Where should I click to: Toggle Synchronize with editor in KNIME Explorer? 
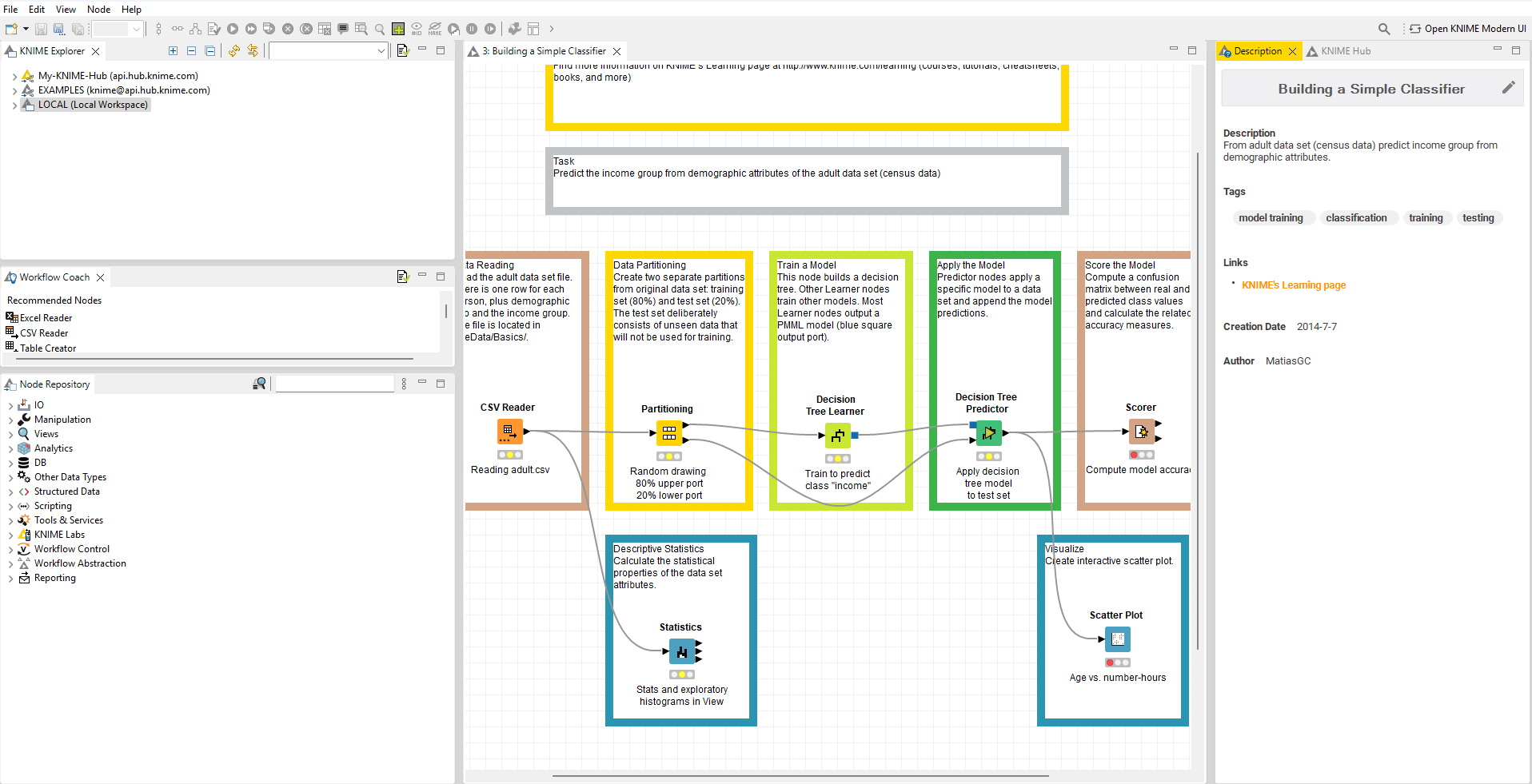tap(253, 51)
